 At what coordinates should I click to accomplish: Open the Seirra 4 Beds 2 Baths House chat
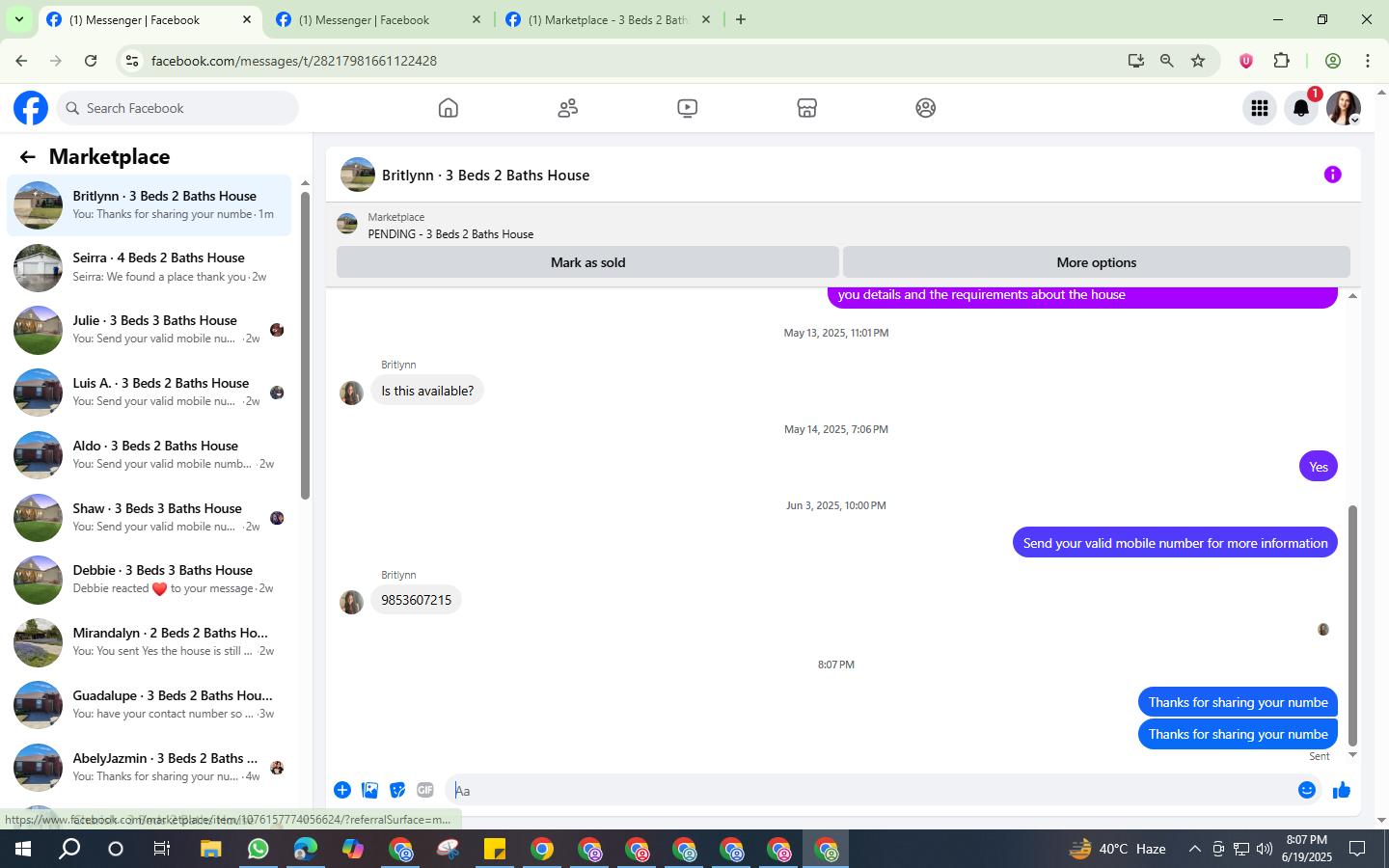click(x=150, y=267)
